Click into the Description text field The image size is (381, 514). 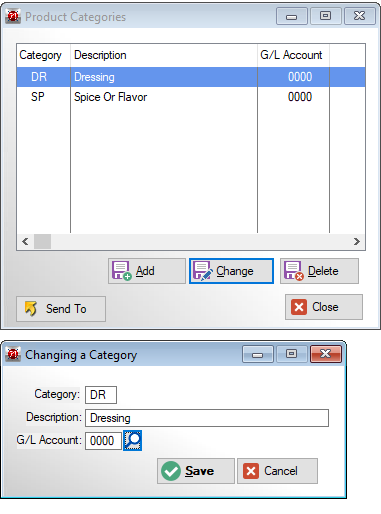(207, 418)
